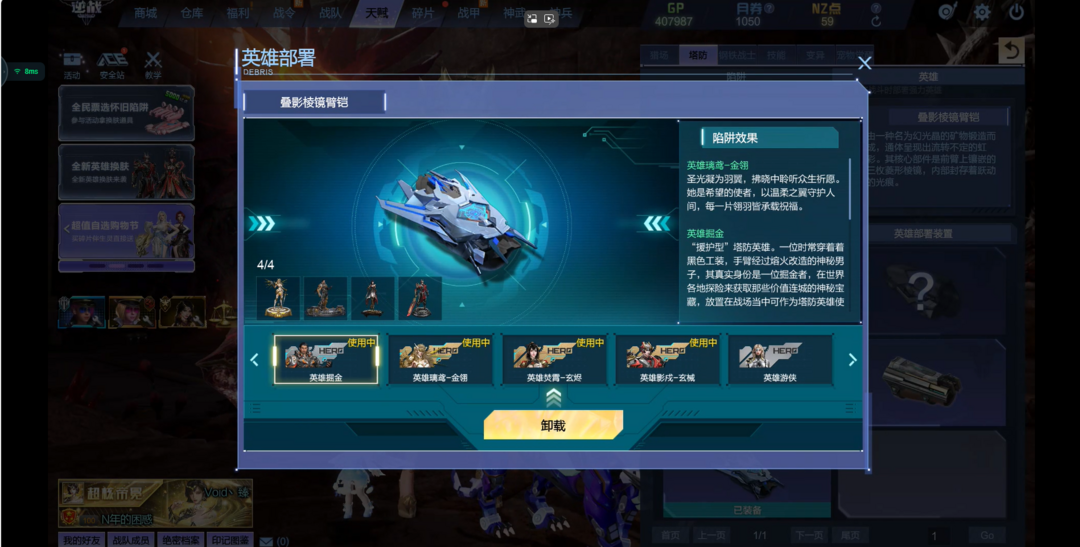Open the settings gear icon

pyautogui.click(x=982, y=12)
